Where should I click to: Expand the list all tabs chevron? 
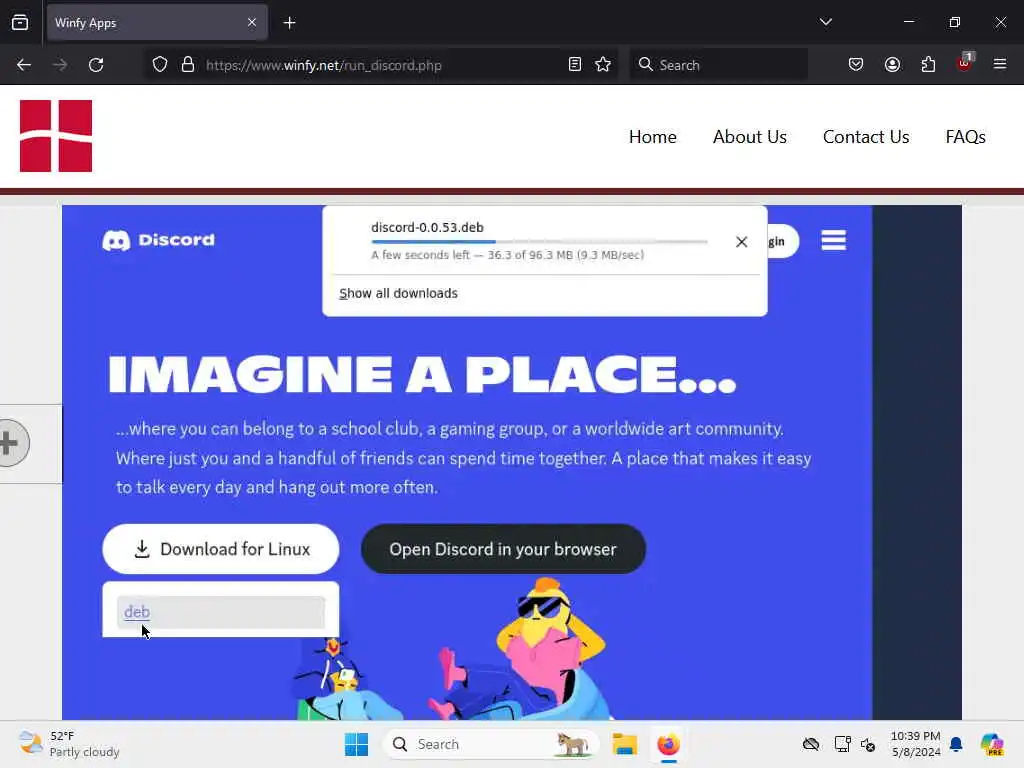click(x=825, y=22)
